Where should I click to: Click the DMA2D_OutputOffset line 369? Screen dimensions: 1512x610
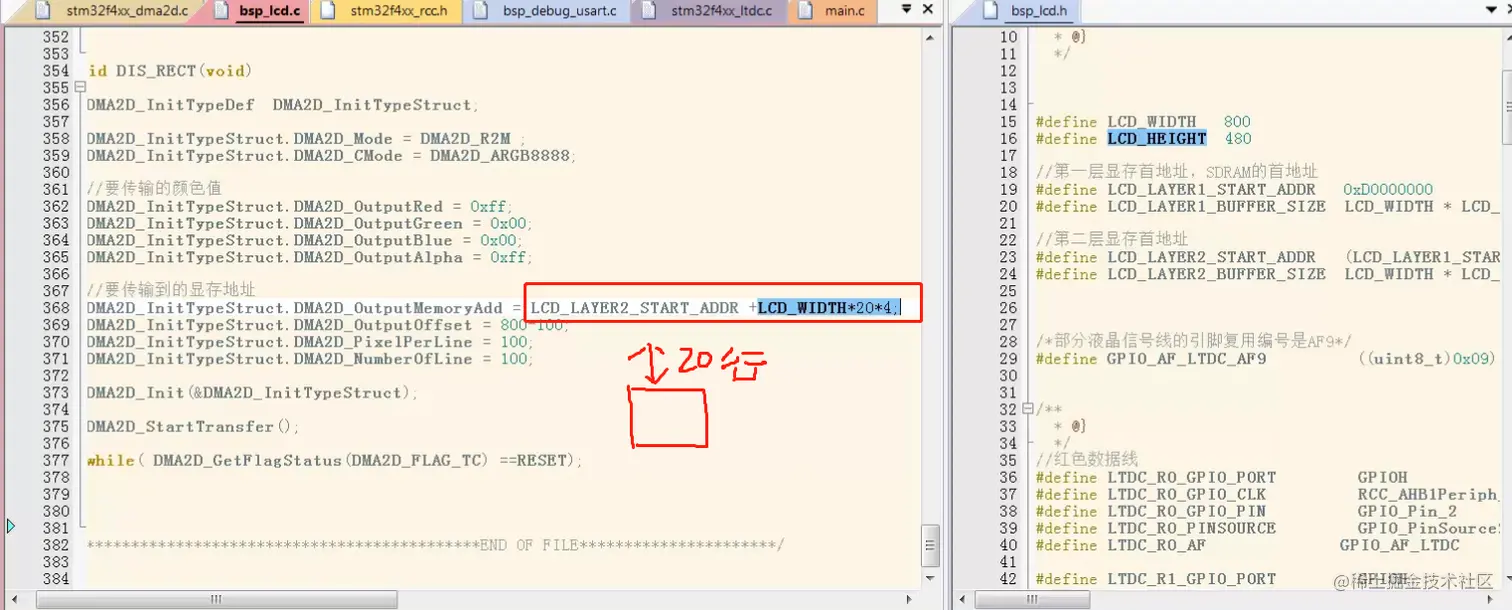[326, 325]
